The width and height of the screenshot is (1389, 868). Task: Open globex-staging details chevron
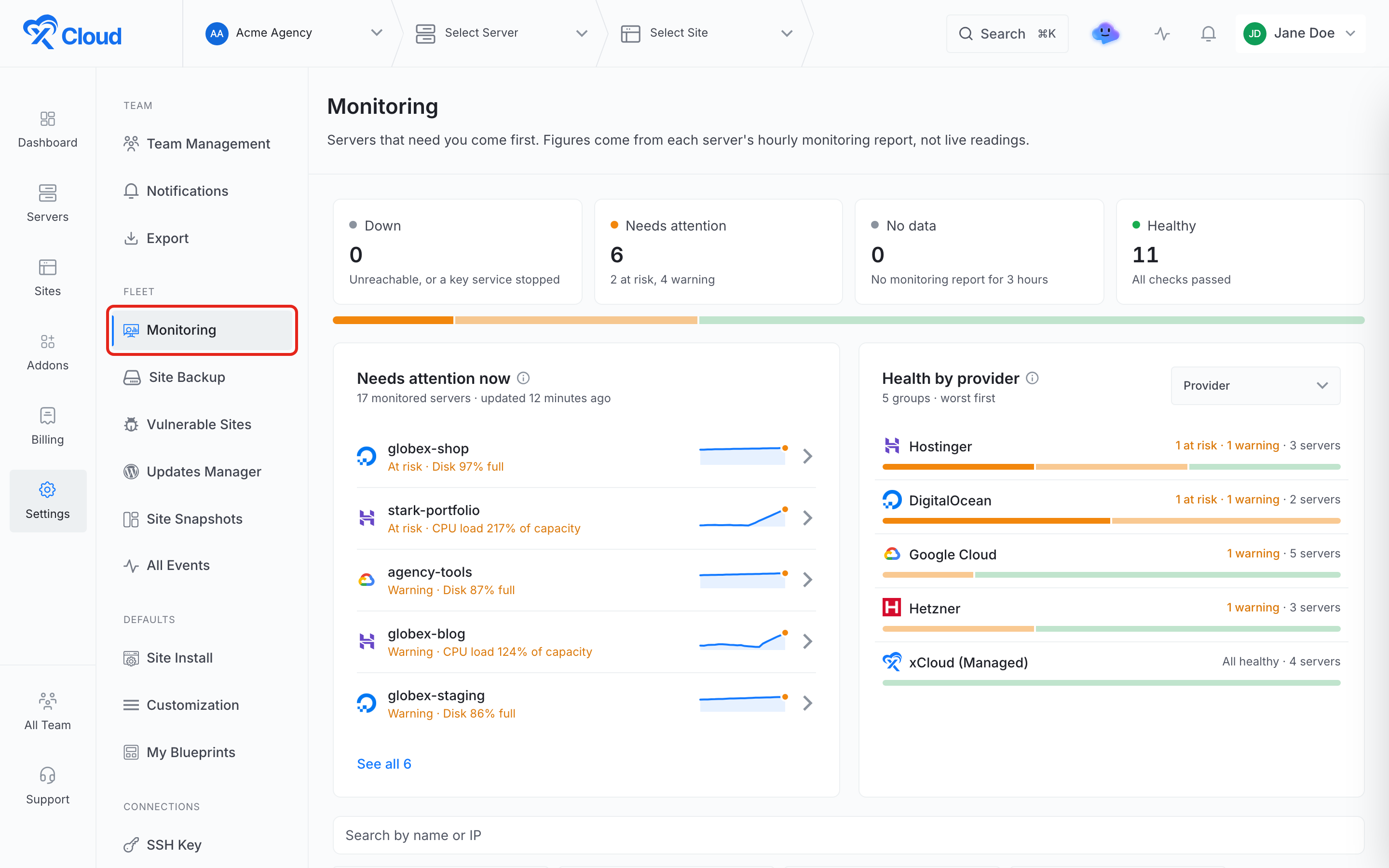tap(807, 703)
